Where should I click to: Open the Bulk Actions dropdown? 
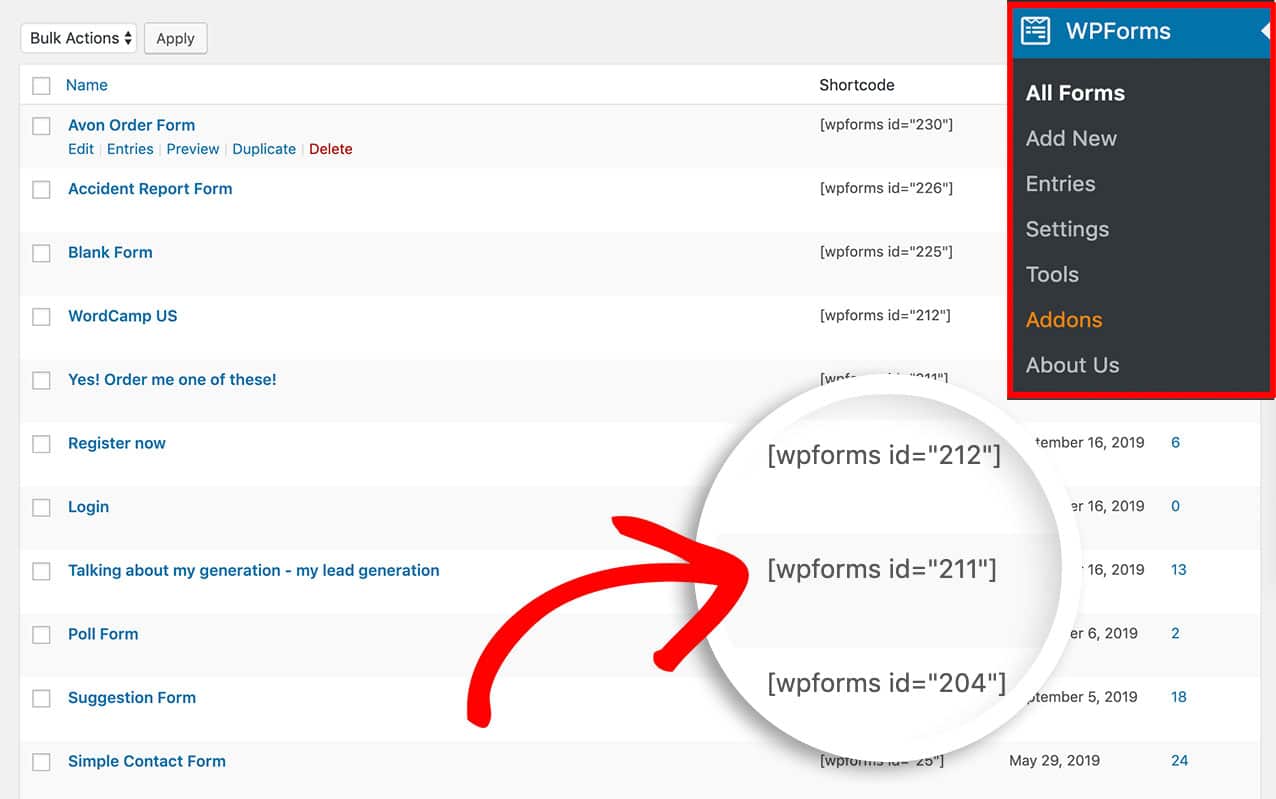point(79,38)
